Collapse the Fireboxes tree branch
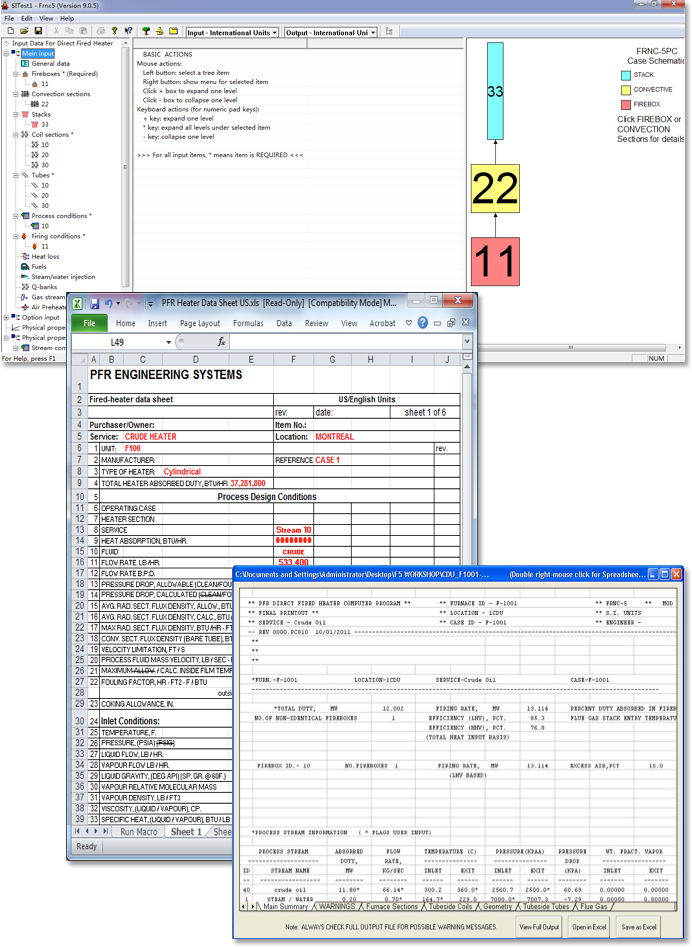This screenshot has width=692, height=947. pos(16,74)
